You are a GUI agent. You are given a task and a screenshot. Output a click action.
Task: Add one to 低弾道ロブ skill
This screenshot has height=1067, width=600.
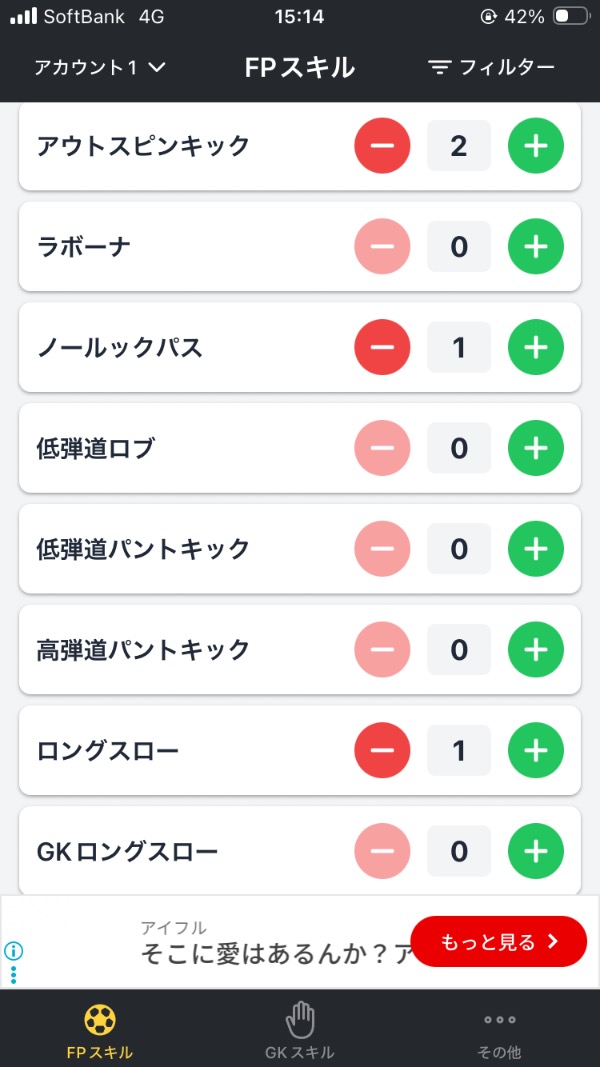coord(536,448)
